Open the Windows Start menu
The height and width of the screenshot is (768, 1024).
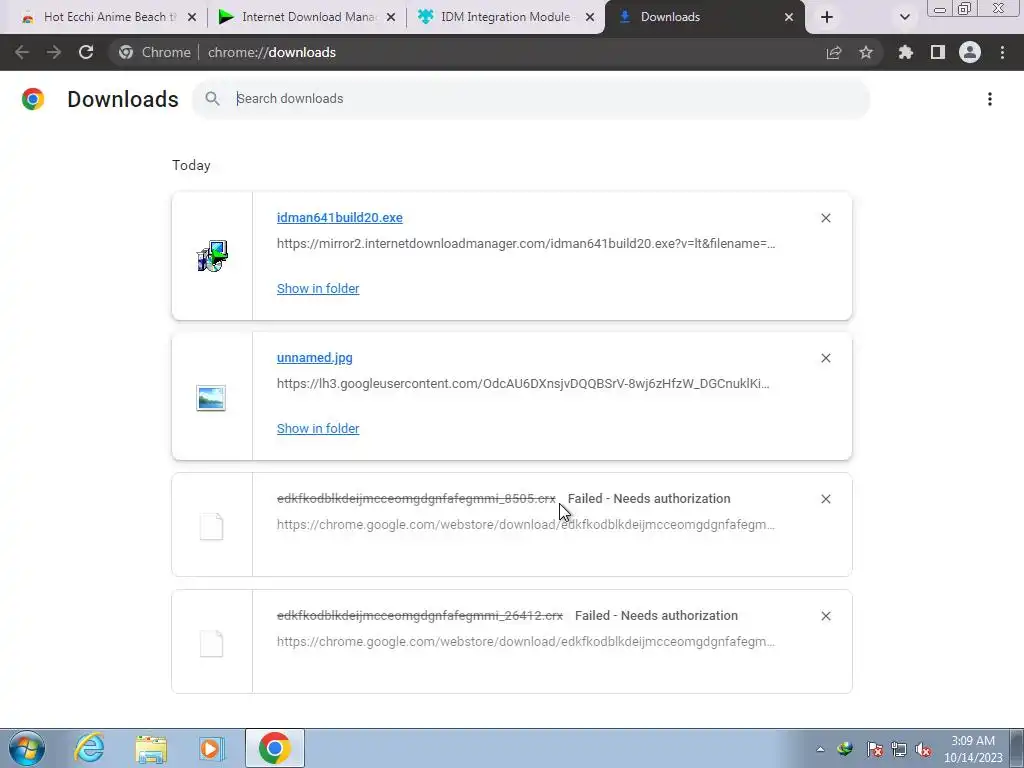[27, 748]
